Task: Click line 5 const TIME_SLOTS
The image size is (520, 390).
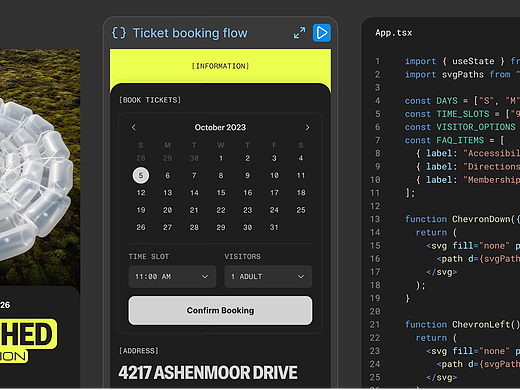Action: (462, 114)
